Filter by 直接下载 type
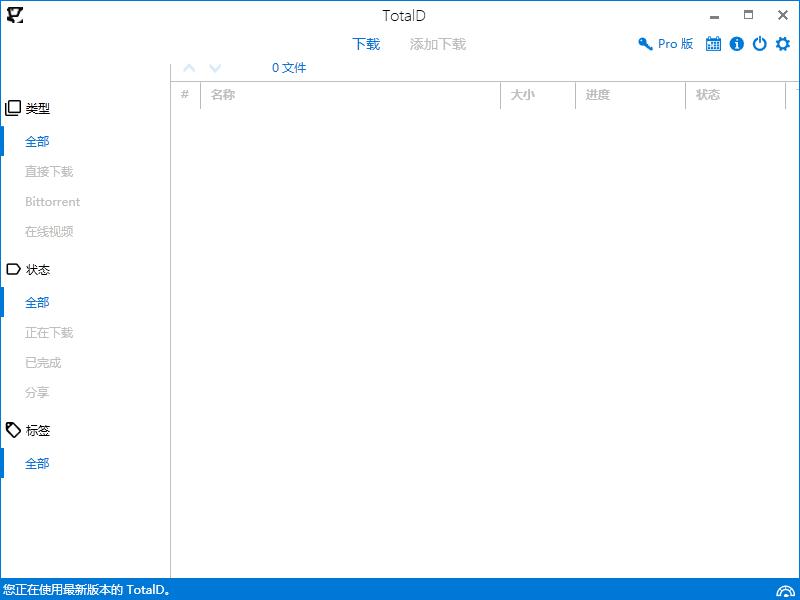Viewport: 800px width, 600px height. (49, 172)
